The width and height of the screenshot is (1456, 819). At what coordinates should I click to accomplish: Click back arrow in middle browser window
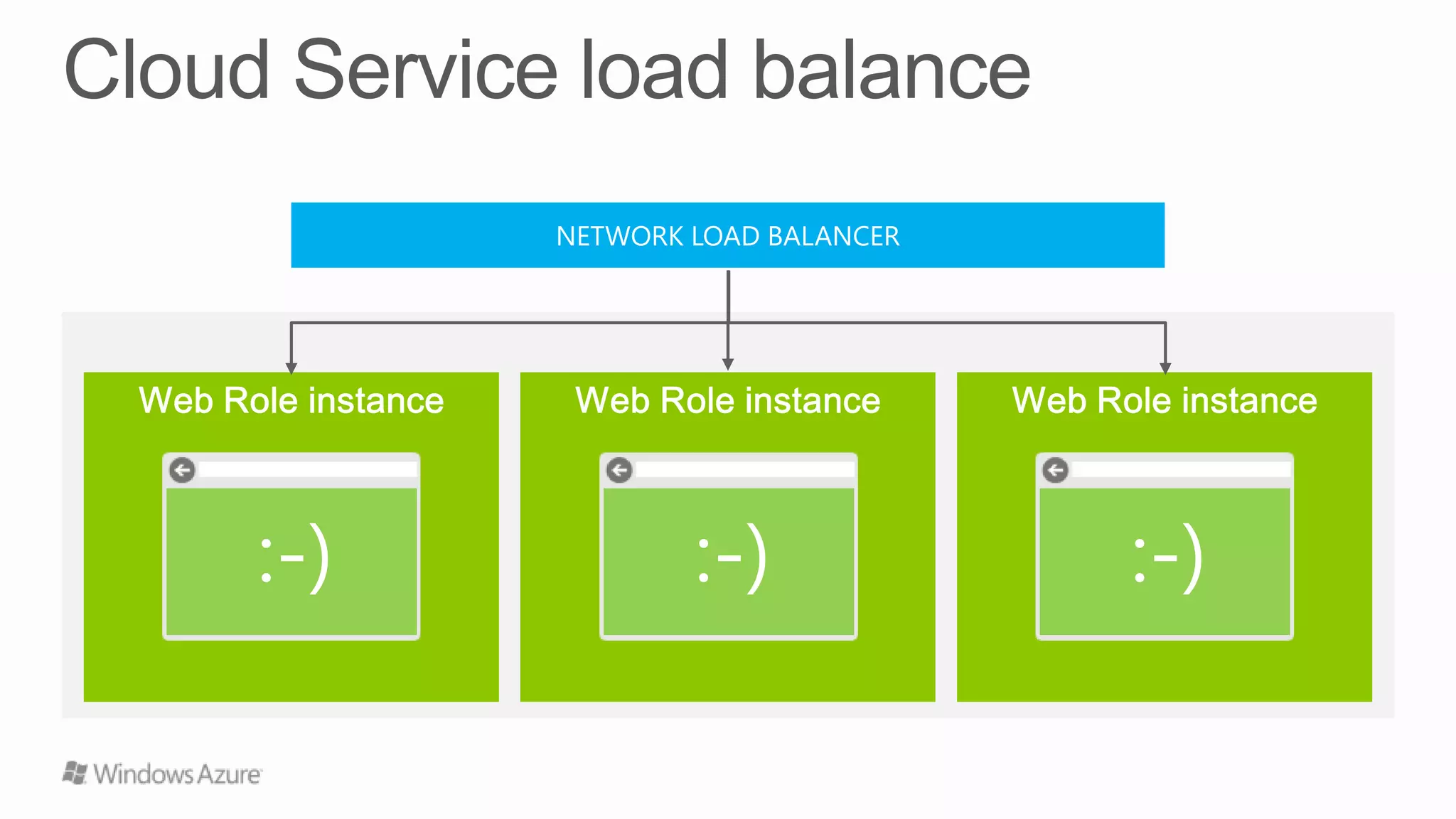619,470
